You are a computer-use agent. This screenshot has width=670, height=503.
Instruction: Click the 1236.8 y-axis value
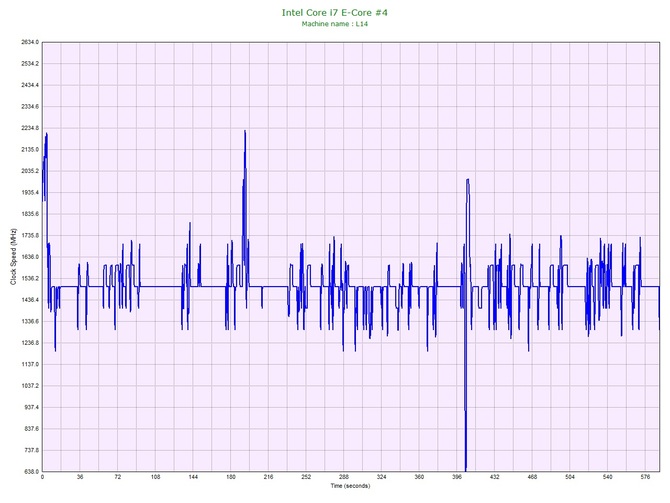[30, 343]
